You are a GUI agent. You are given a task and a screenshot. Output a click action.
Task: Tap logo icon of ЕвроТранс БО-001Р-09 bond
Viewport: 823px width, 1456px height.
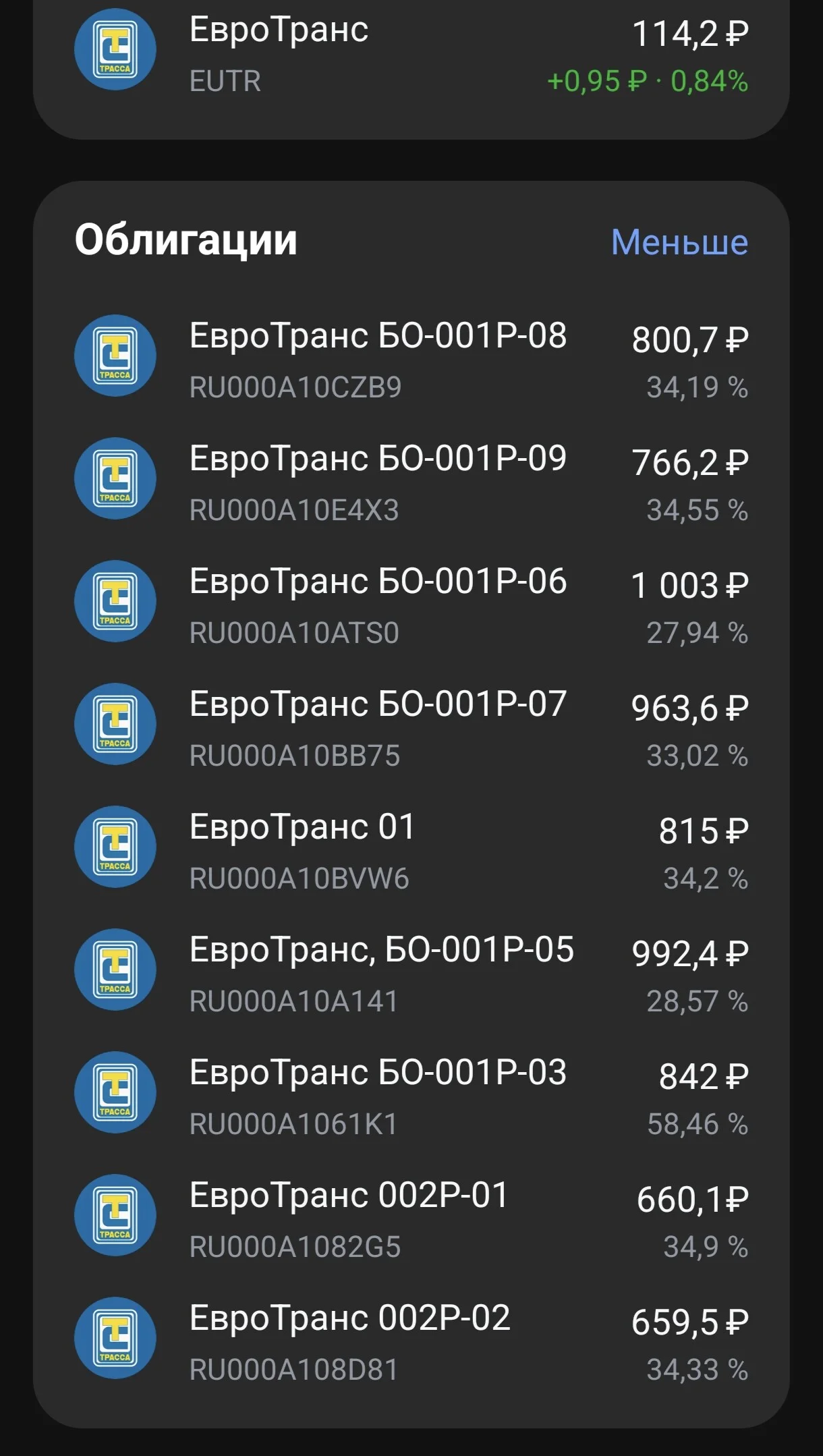point(115,478)
